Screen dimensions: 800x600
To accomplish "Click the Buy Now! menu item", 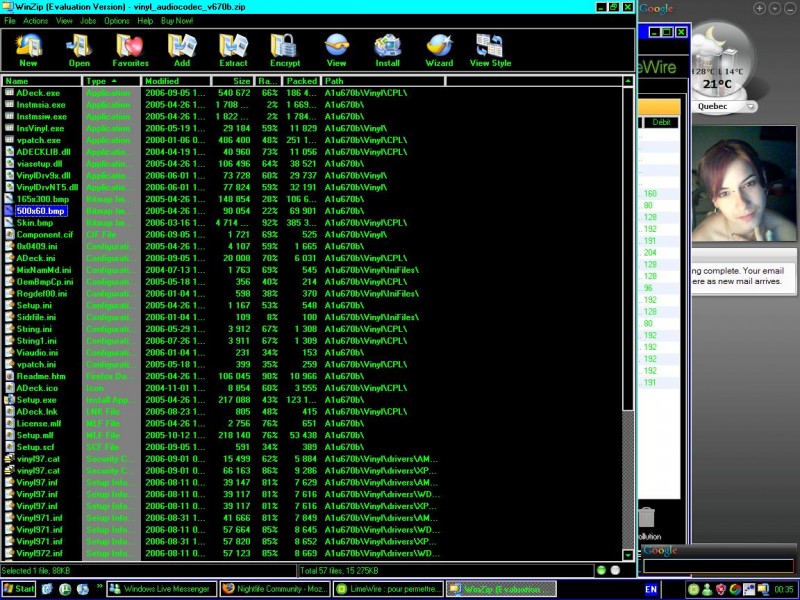I will [x=177, y=21].
